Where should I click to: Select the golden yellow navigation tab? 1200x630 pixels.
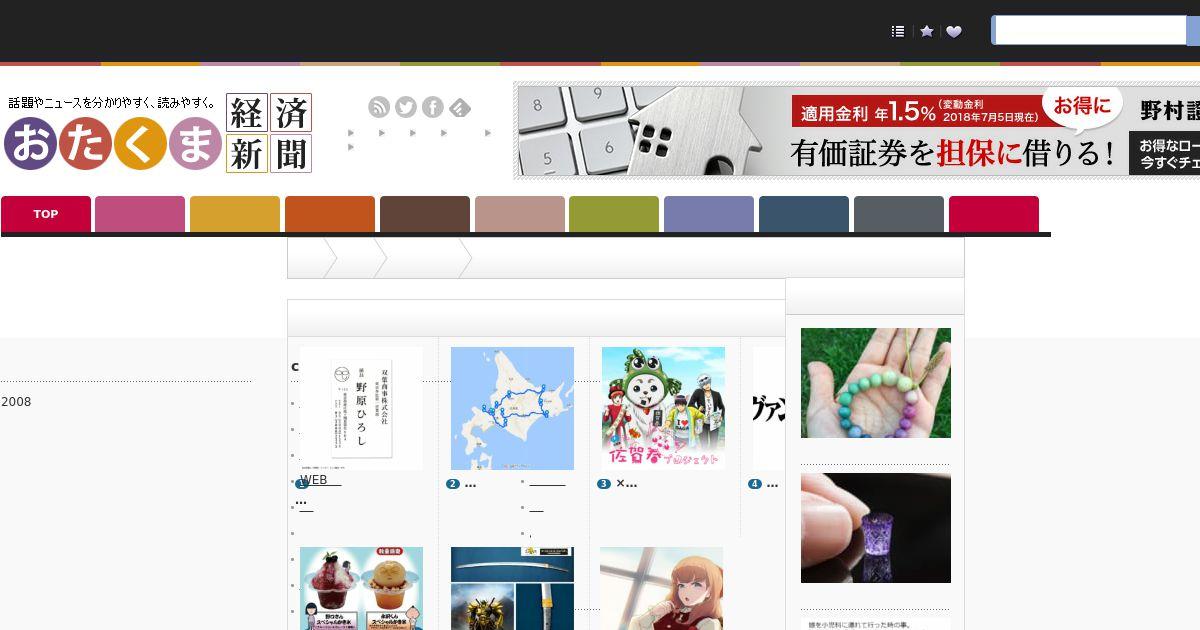tap(235, 214)
